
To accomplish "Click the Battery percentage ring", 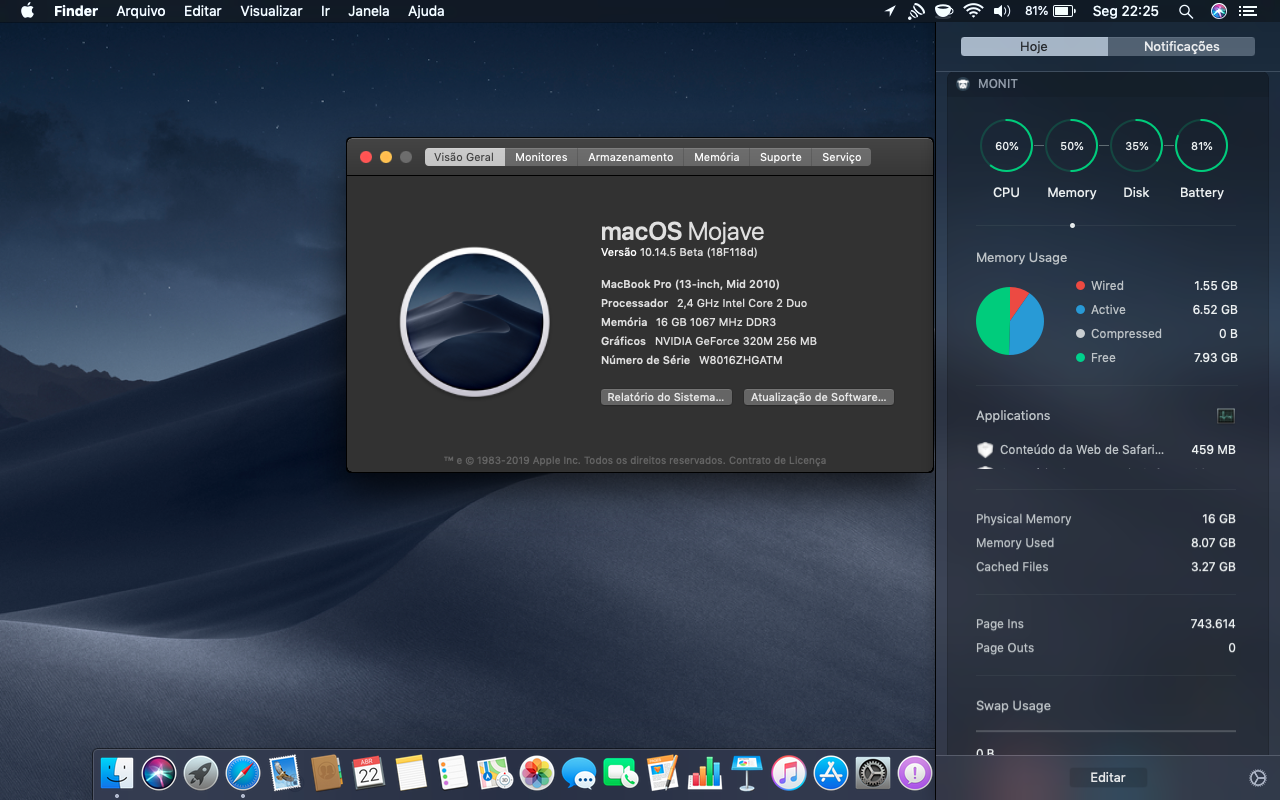I will coord(1201,146).
